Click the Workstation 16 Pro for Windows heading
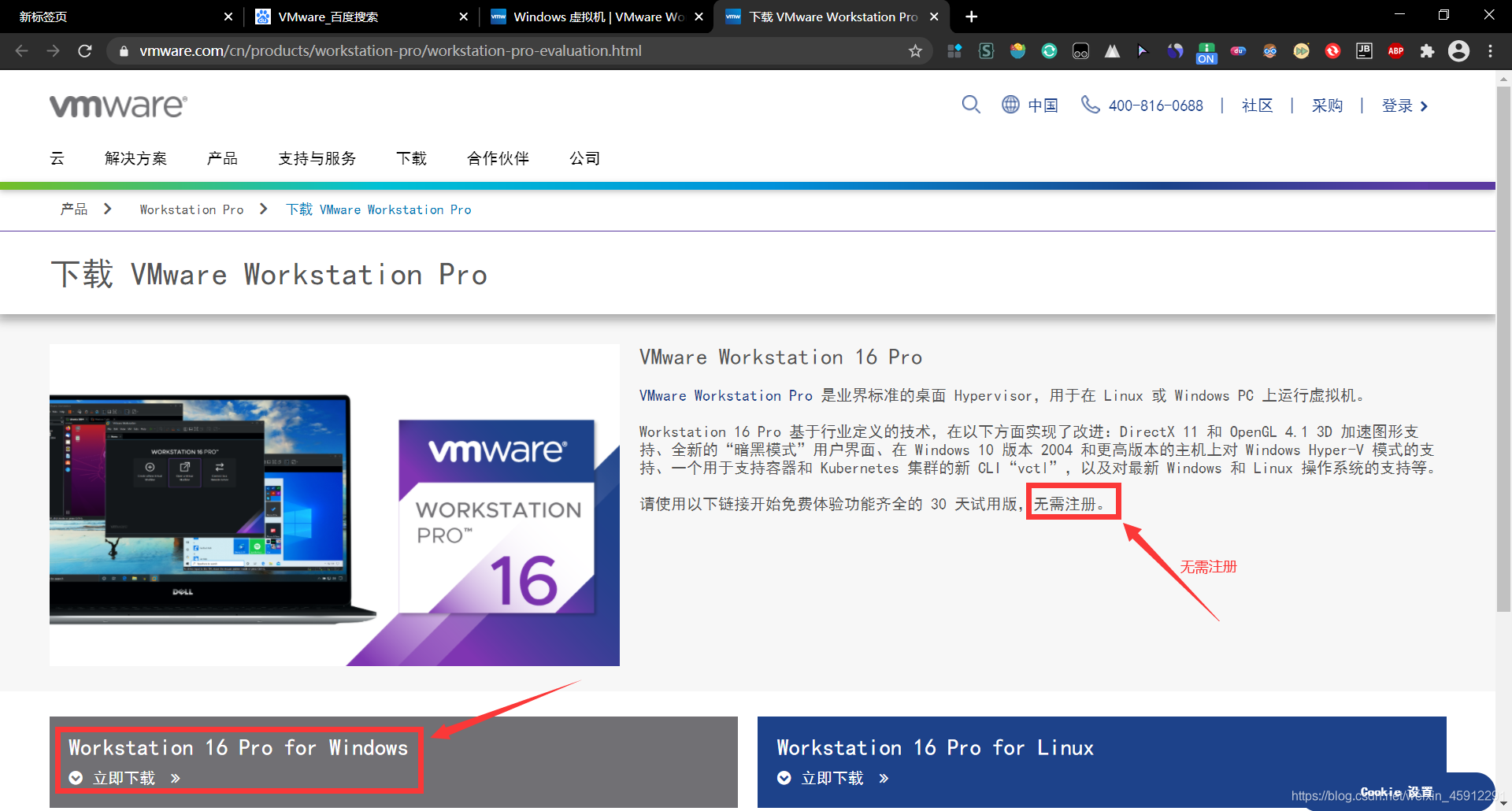Viewport: 1512px width, 811px height. (x=238, y=747)
